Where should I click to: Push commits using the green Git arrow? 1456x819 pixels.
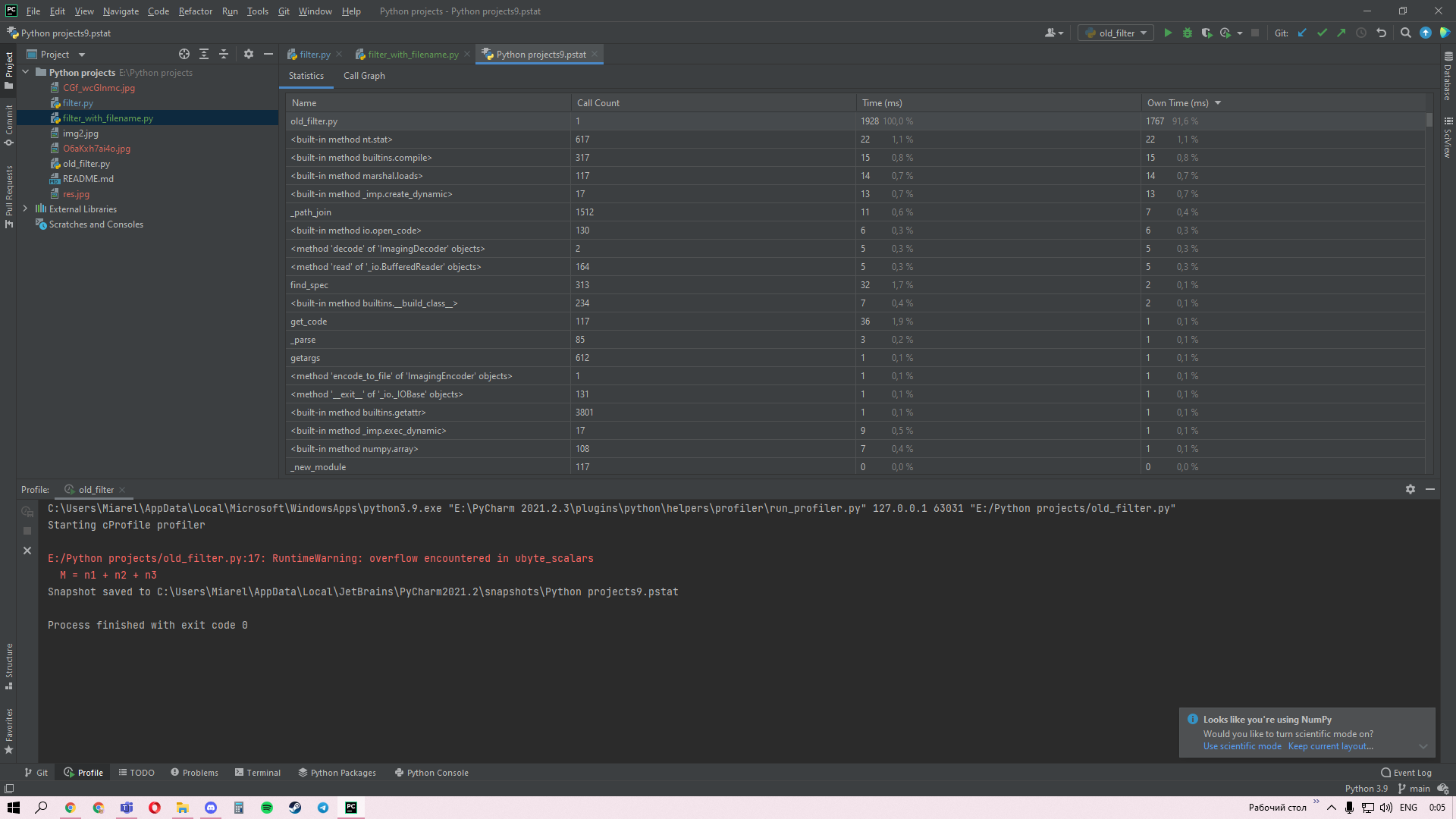pos(1341,33)
